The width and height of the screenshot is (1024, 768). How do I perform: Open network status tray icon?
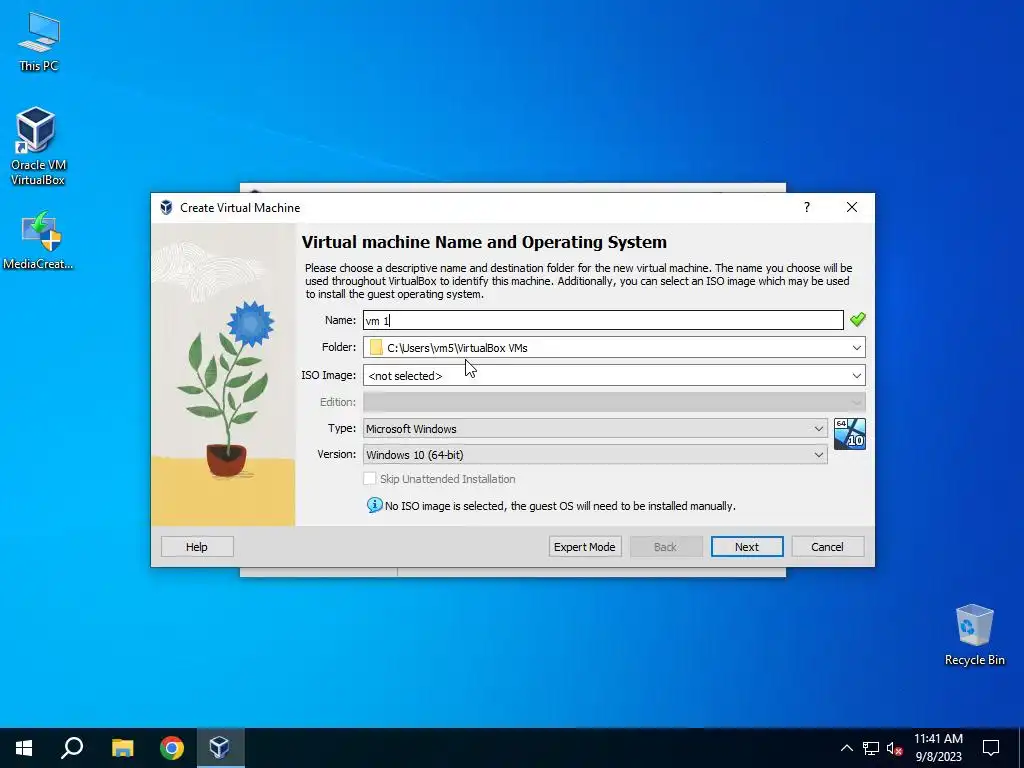(871, 748)
